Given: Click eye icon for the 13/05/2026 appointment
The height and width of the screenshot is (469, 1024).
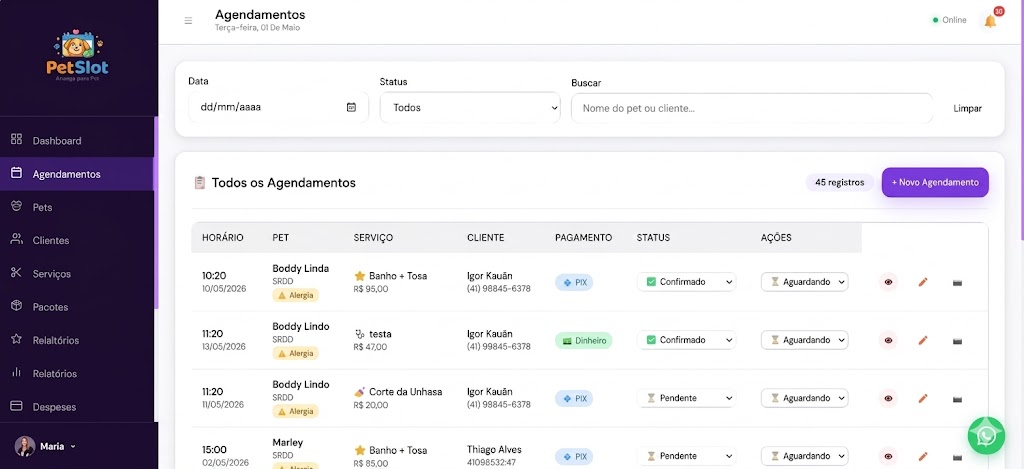Looking at the screenshot, I should (x=888, y=340).
